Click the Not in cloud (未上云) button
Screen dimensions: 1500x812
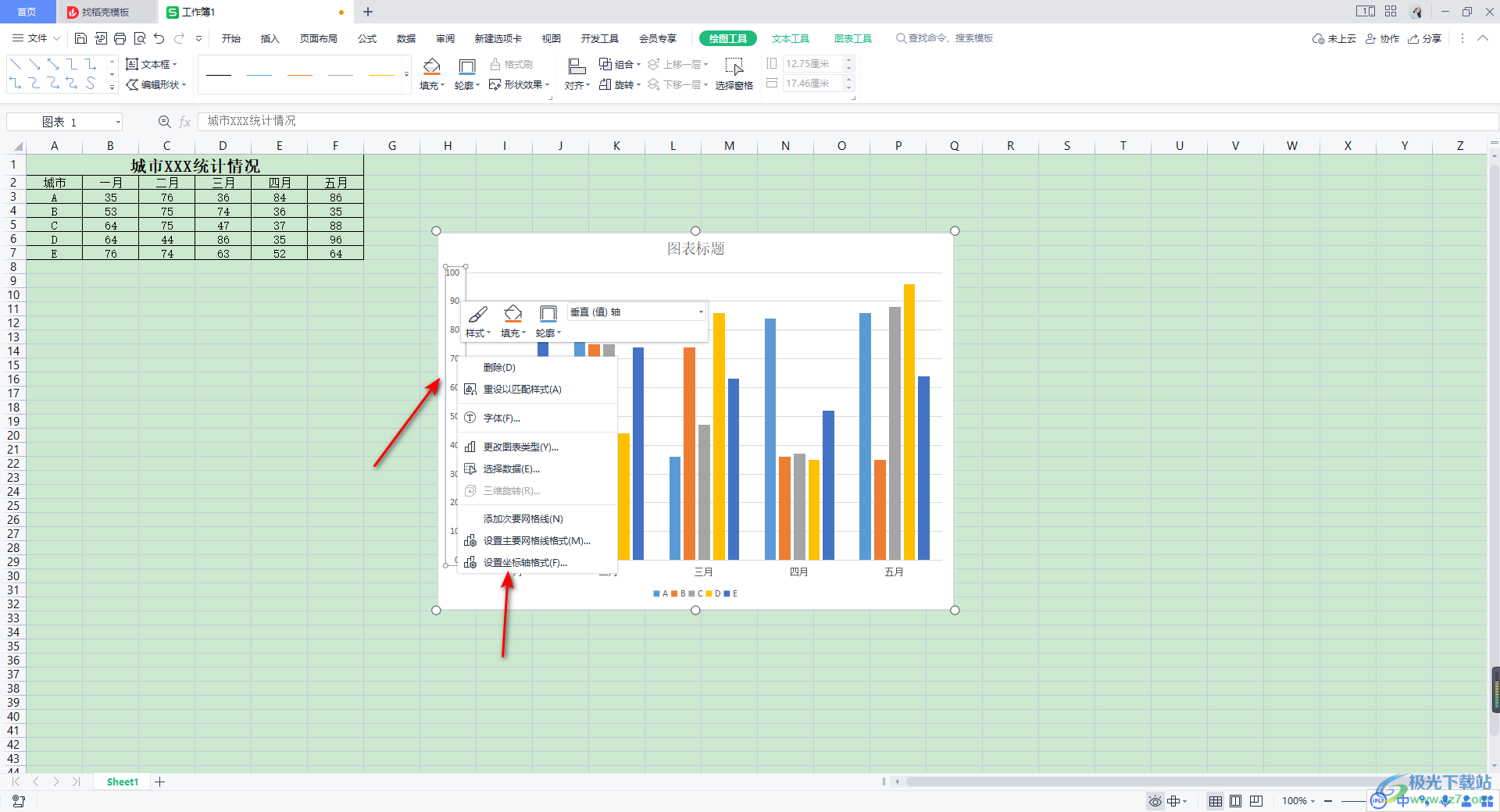(x=1334, y=38)
